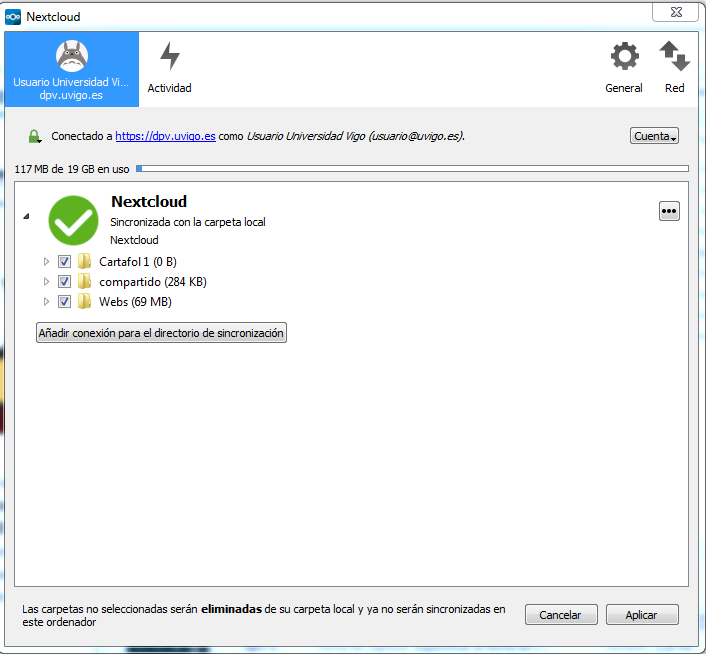Open the https://dpv.uvigo.es link
This screenshot has height=654, width=706.
165,136
